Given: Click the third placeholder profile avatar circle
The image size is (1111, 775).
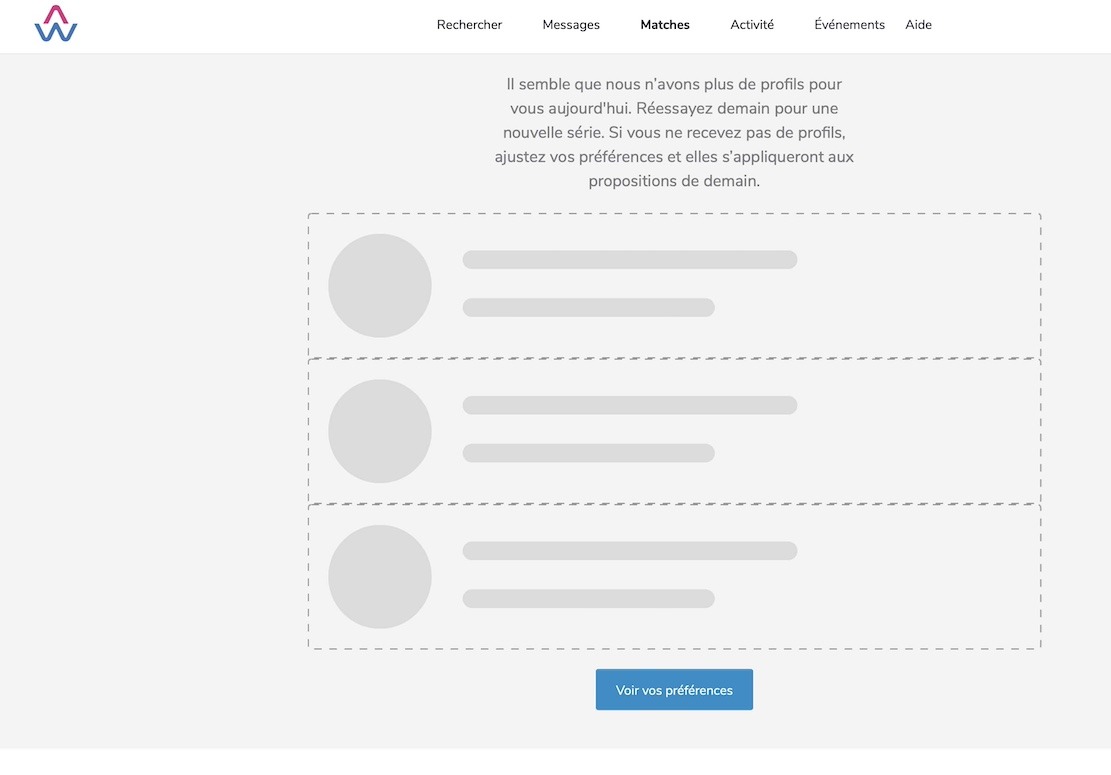Looking at the screenshot, I should 380,577.
